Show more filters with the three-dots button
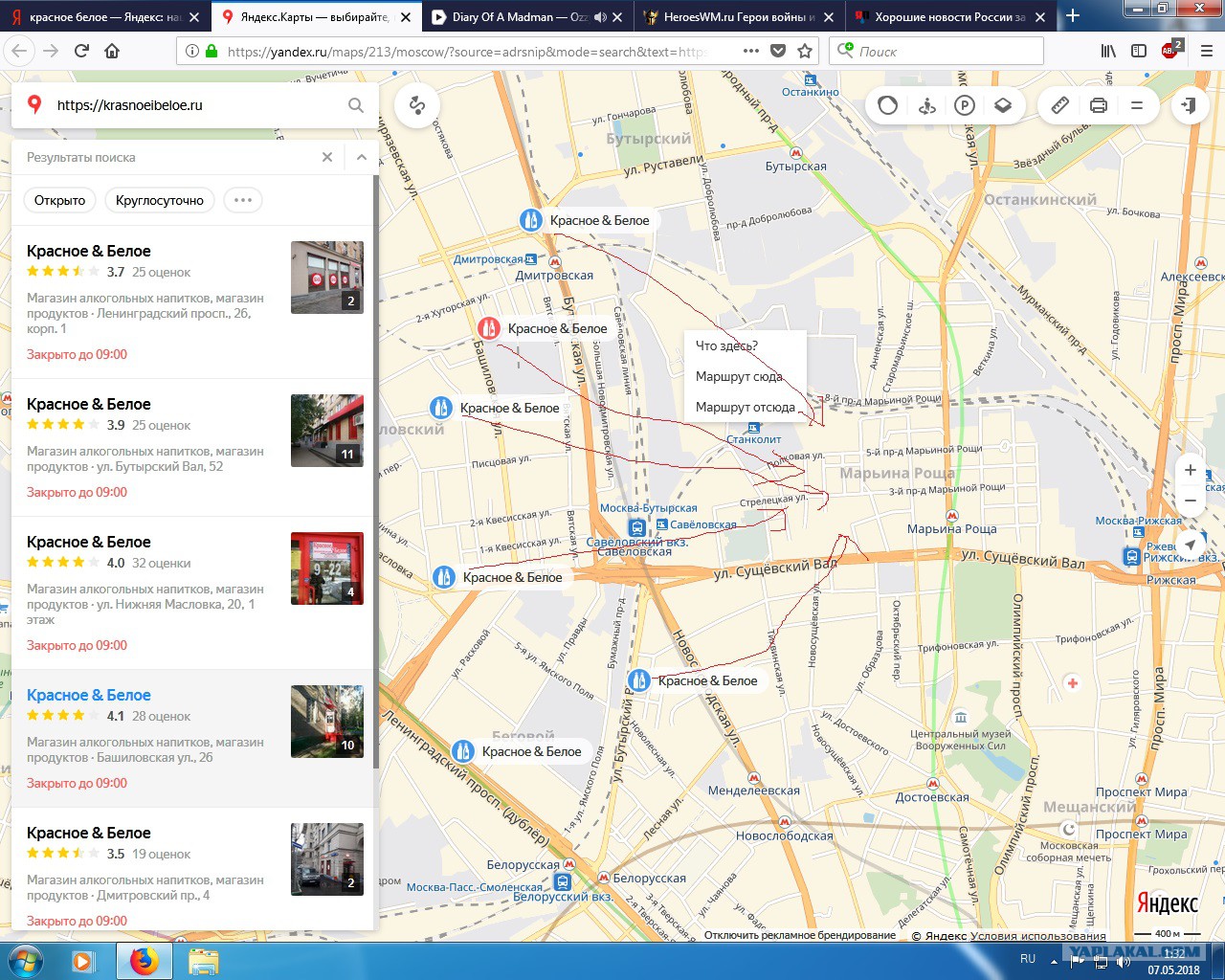Image resolution: width=1225 pixels, height=980 pixels. [x=243, y=200]
